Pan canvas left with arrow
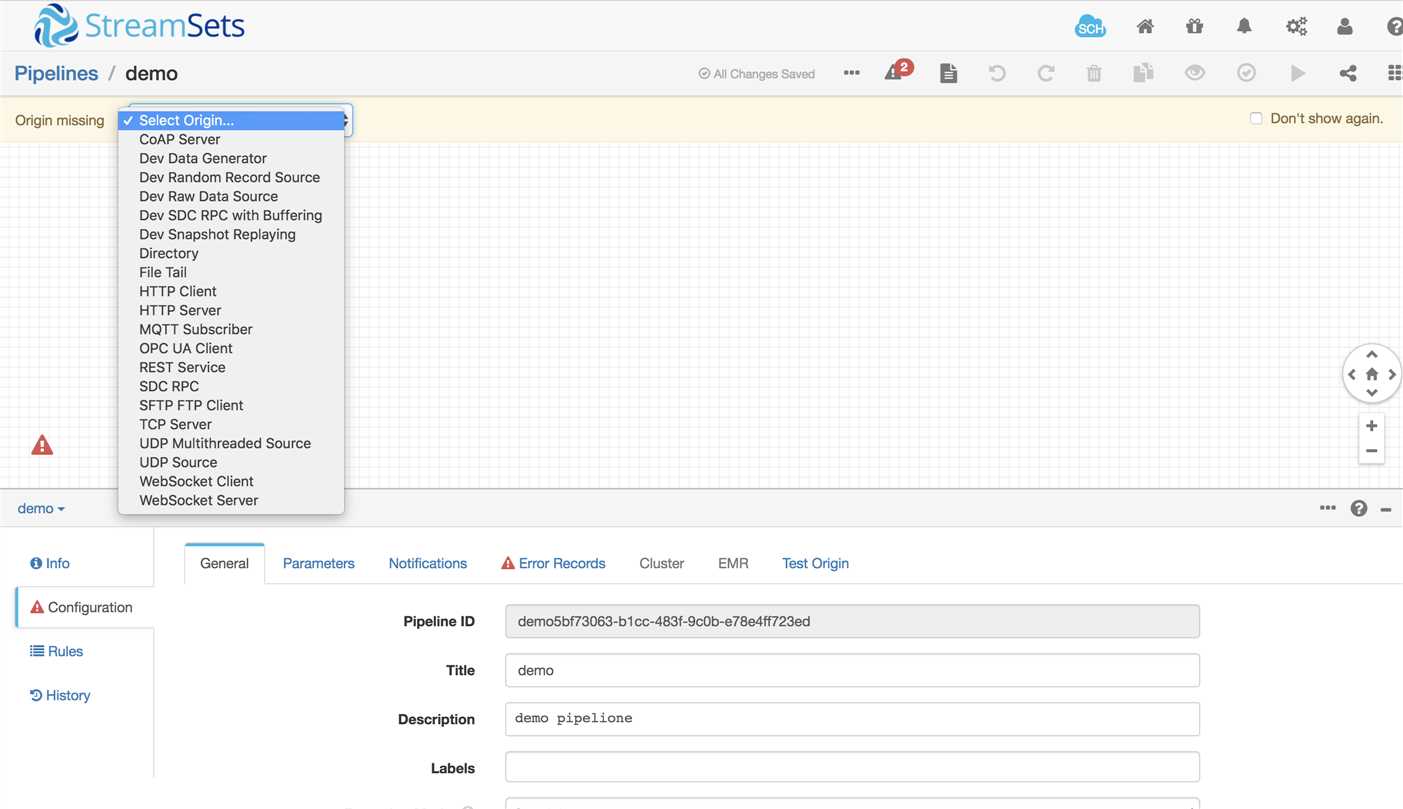 tap(1352, 374)
